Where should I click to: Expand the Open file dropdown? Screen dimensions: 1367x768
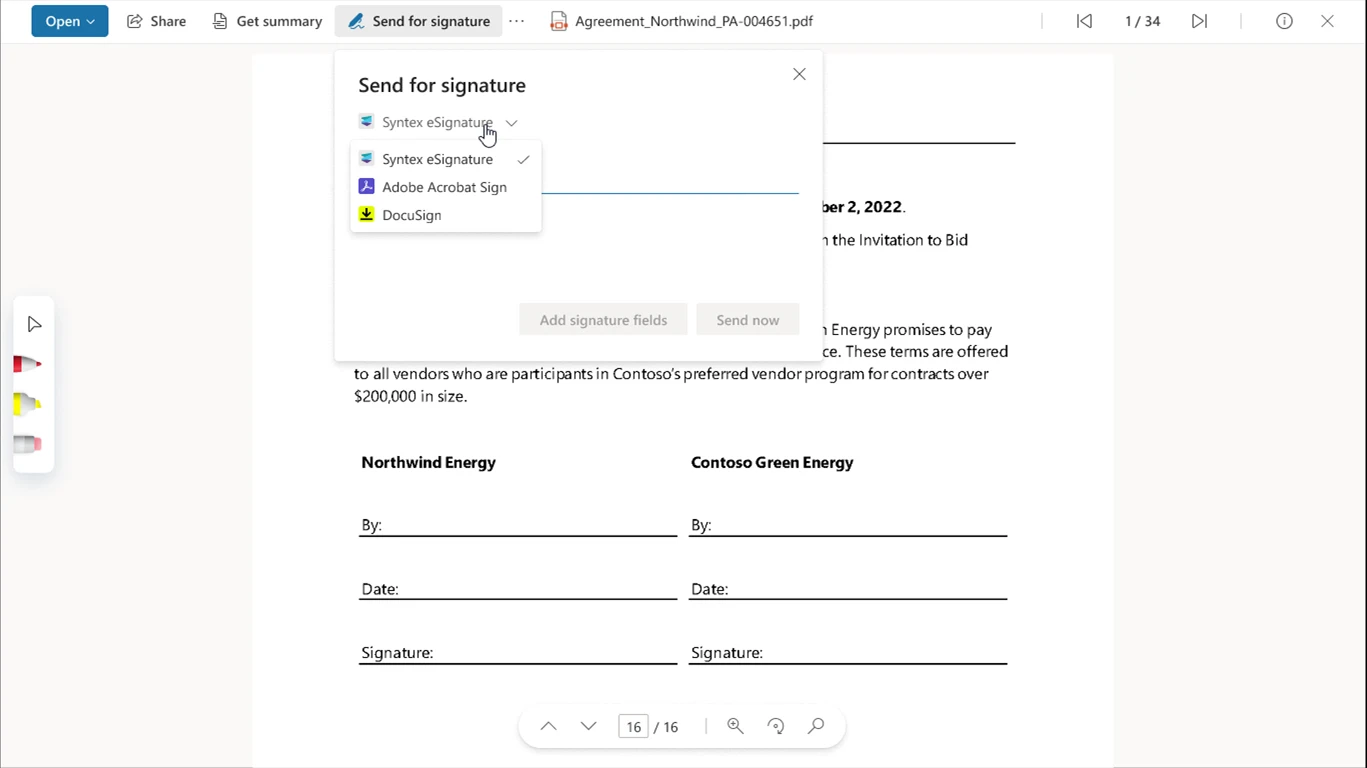click(x=69, y=20)
